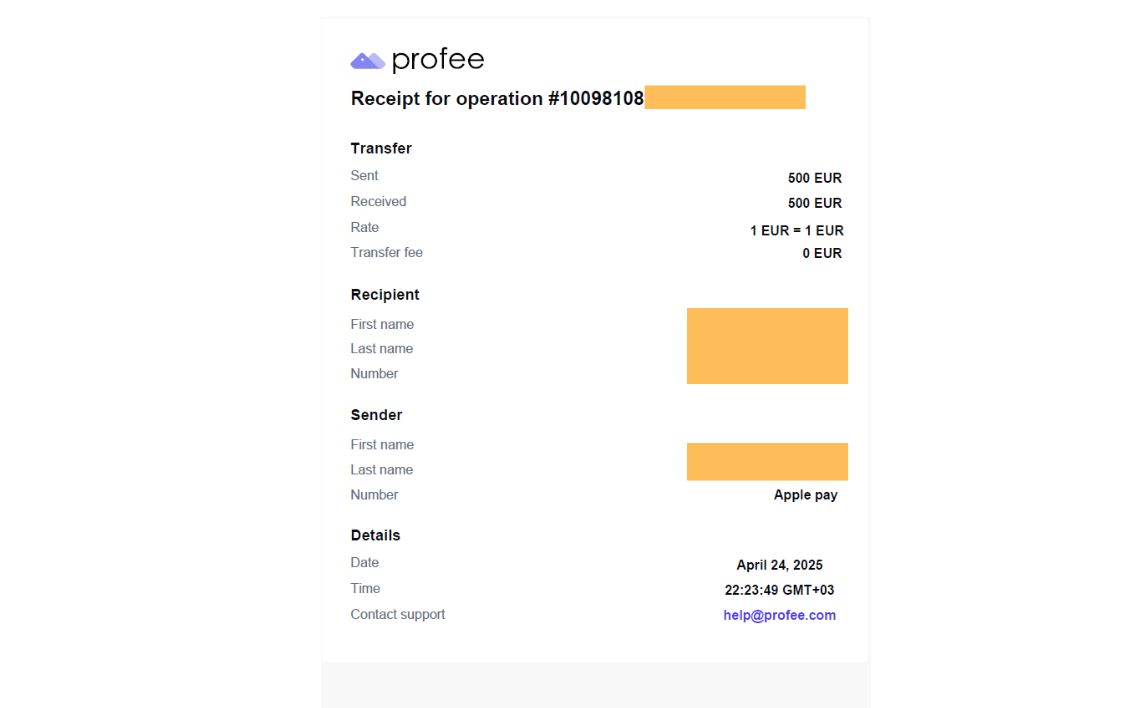The width and height of the screenshot is (1124, 708).
Task: Click the Apple pay sender number value
Action: click(x=805, y=495)
